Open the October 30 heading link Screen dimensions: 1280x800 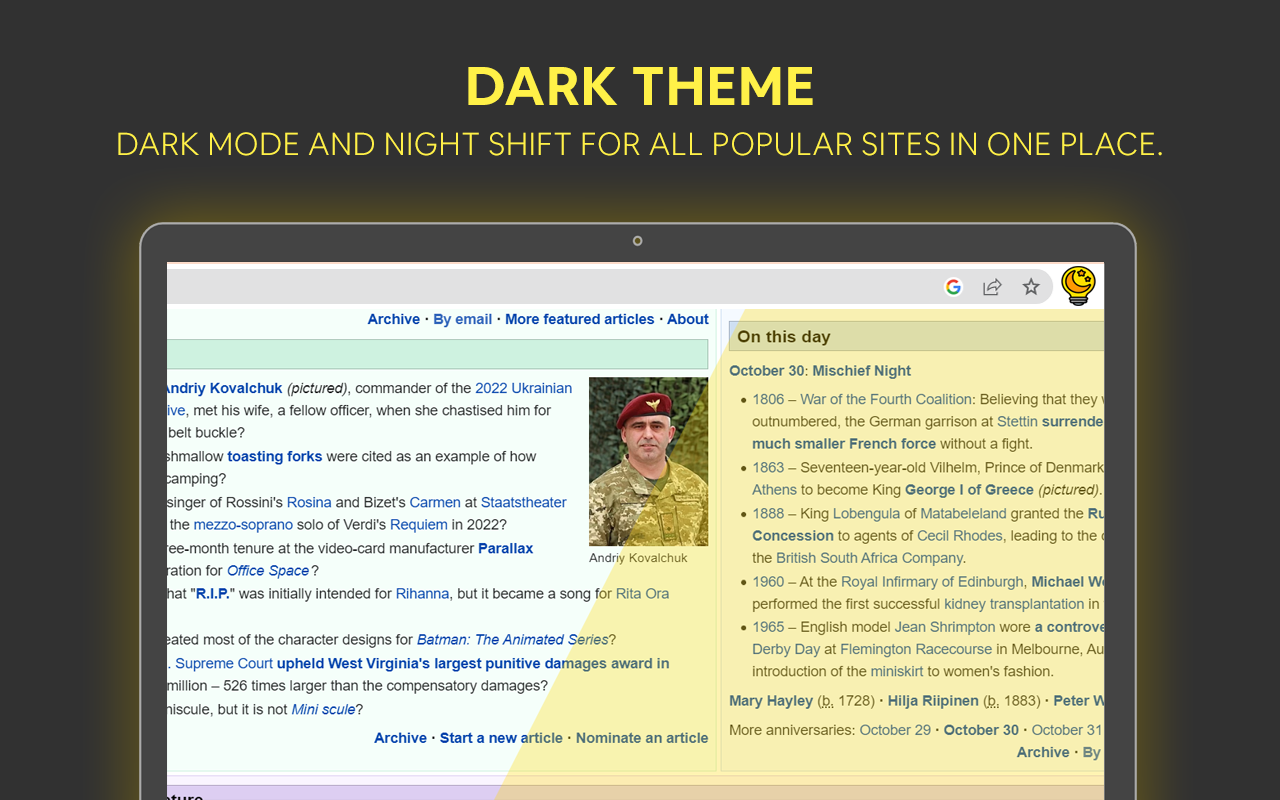tap(767, 371)
